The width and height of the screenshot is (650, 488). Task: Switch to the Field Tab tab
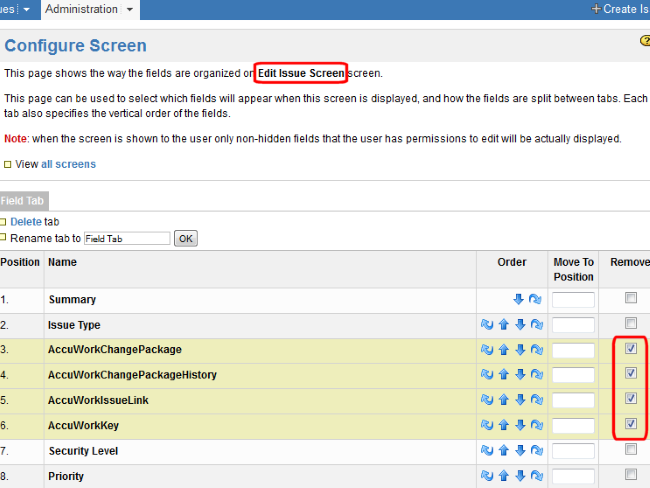click(x=23, y=200)
